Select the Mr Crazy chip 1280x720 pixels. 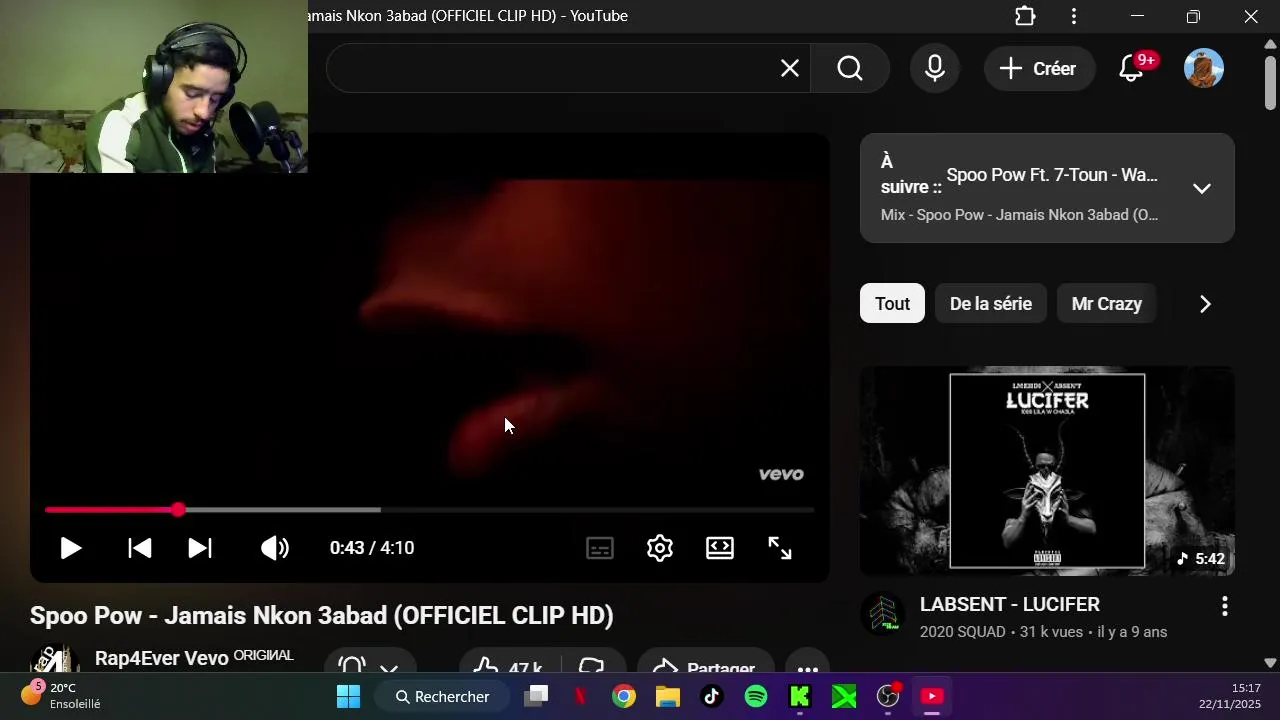(x=1106, y=303)
